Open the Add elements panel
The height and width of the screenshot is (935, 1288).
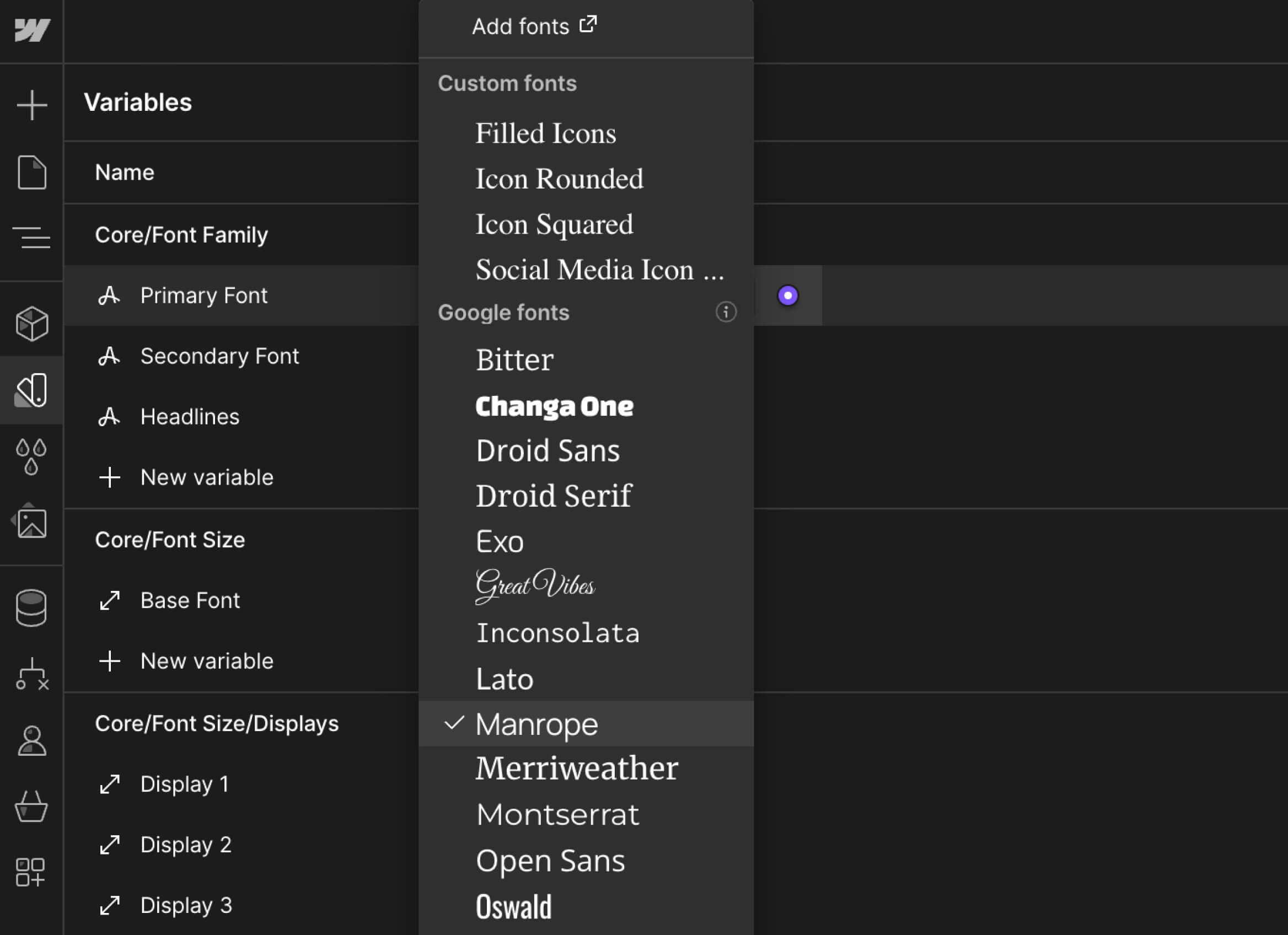31,105
